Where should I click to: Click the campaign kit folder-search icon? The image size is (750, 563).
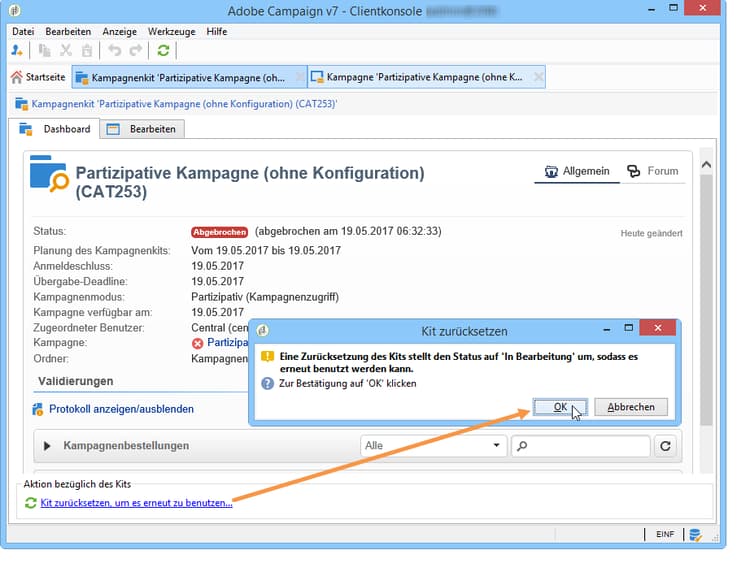(x=49, y=174)
